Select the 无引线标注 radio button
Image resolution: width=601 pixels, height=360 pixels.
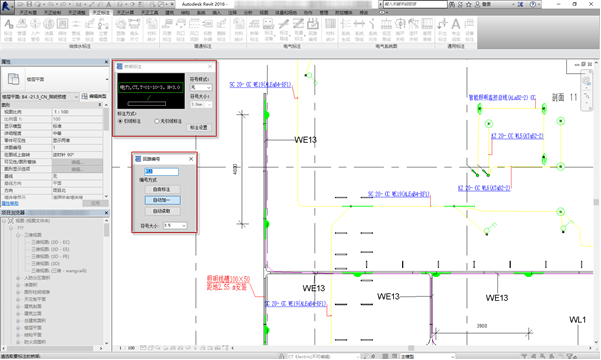pos(156,121)
